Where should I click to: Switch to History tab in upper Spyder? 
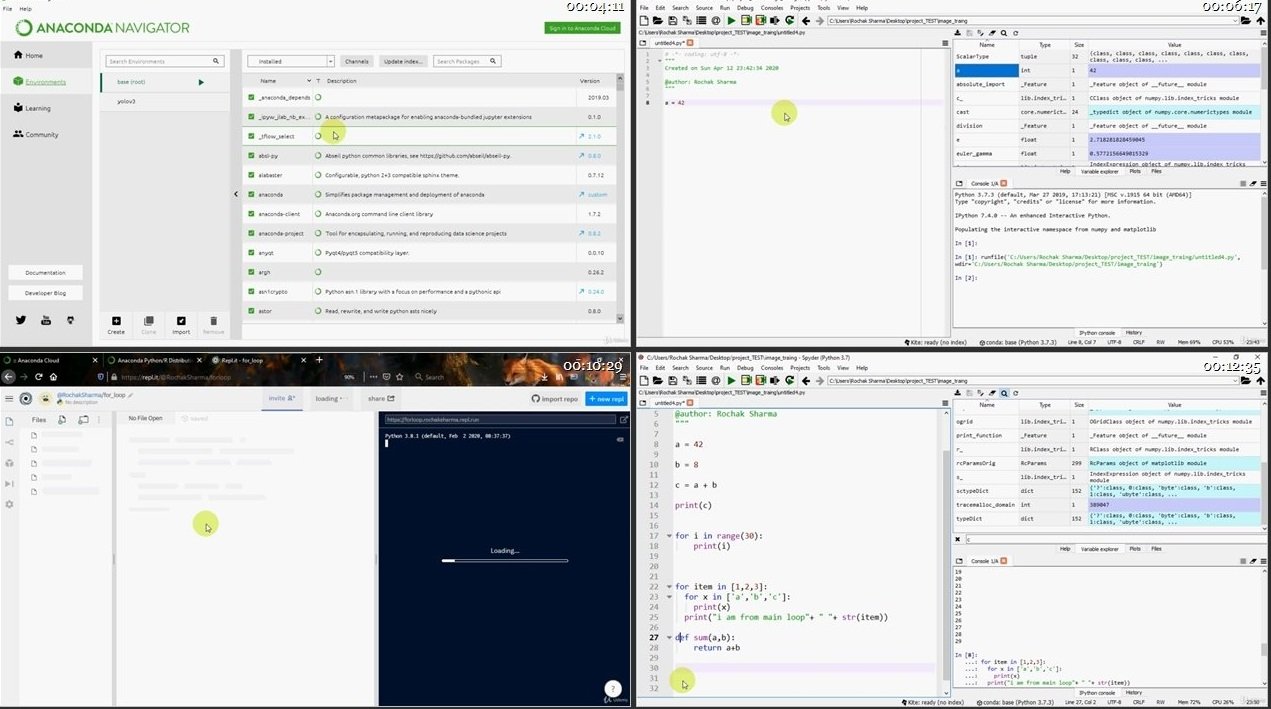click(x=1134, y=332)
